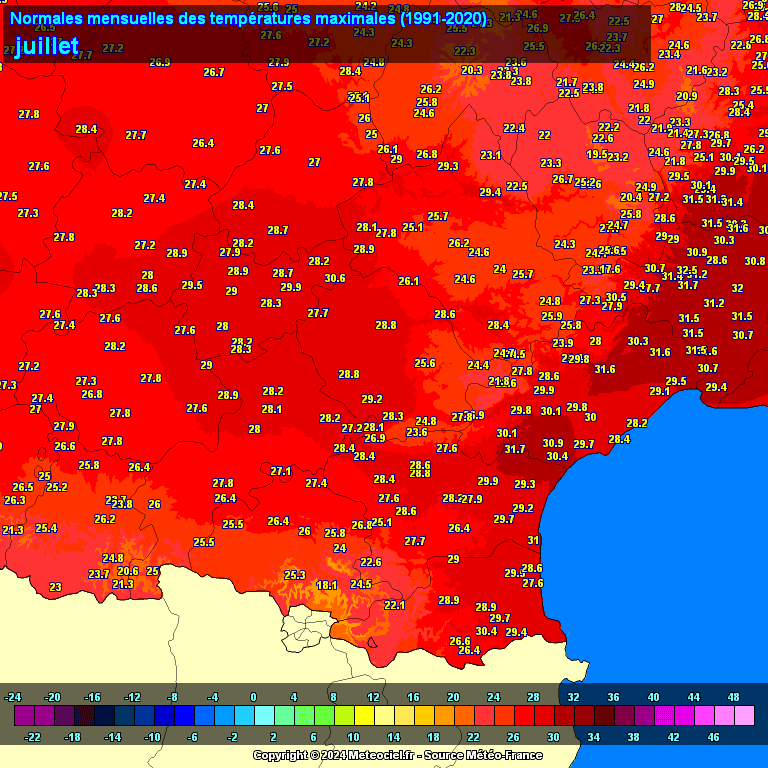
Task: Select the last pink swatch after 48
Action: [x=744, y=716]
